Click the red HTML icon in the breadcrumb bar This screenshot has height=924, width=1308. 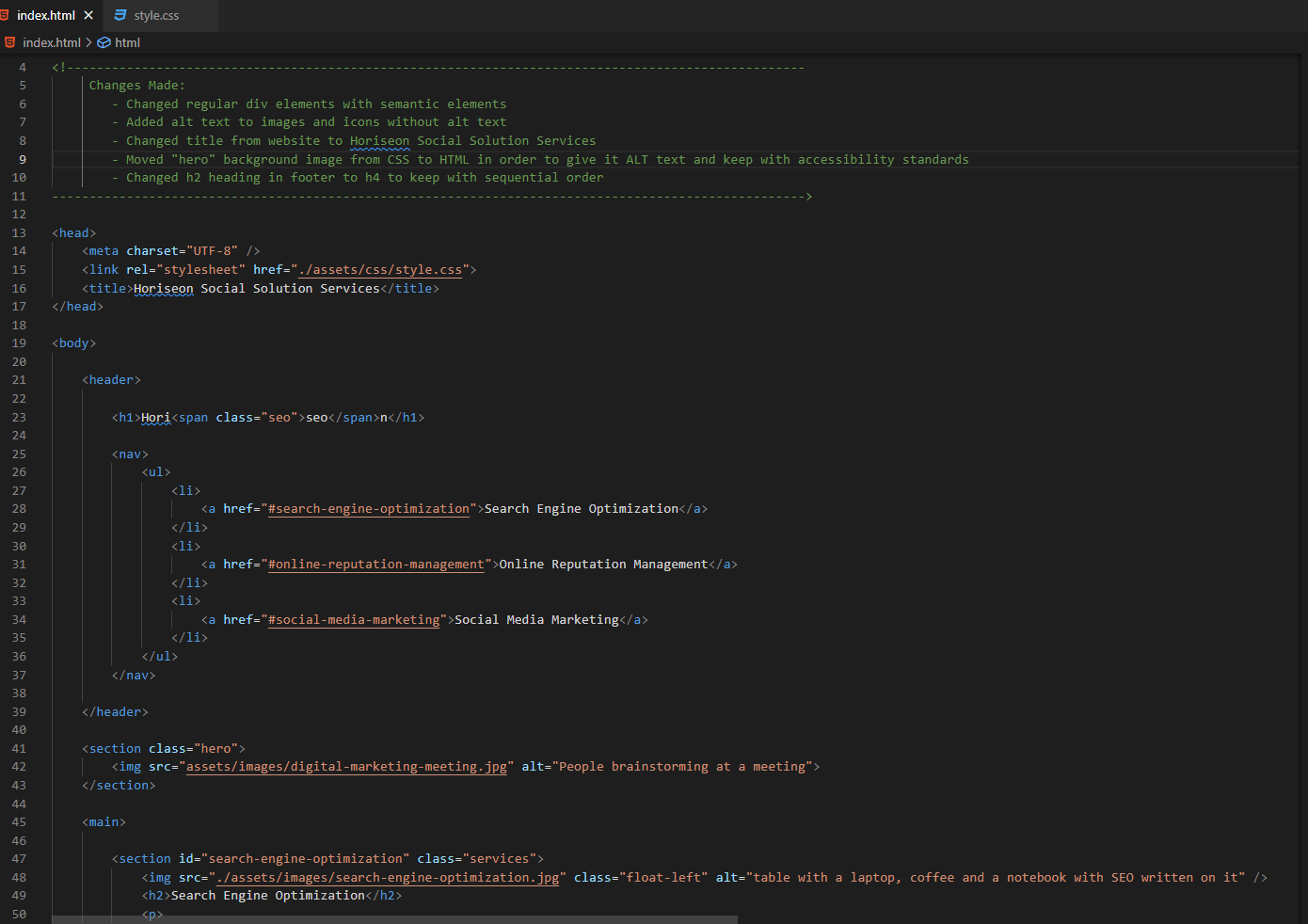(9, 42)
